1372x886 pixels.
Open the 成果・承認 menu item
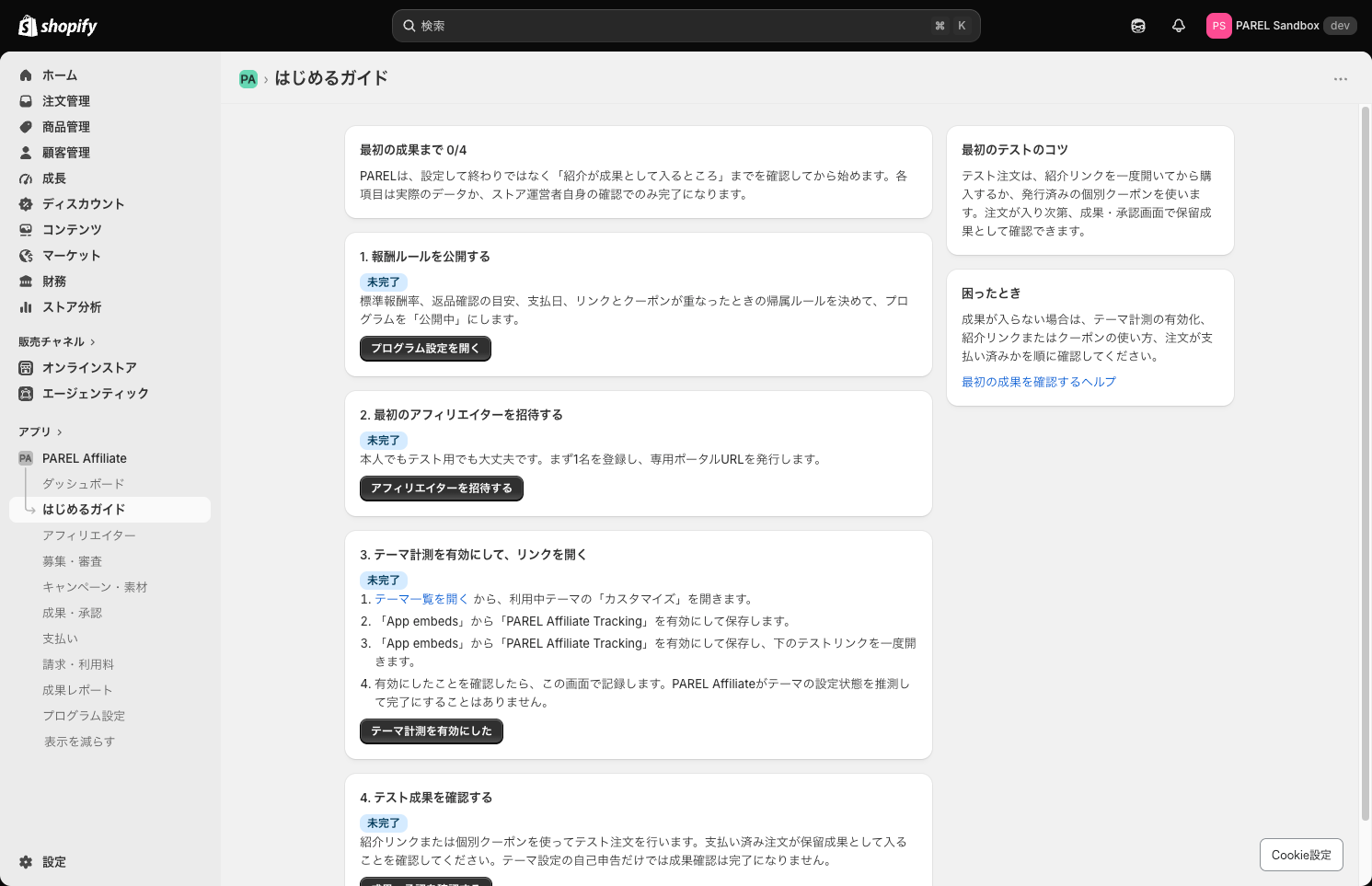tap(72, 613)
